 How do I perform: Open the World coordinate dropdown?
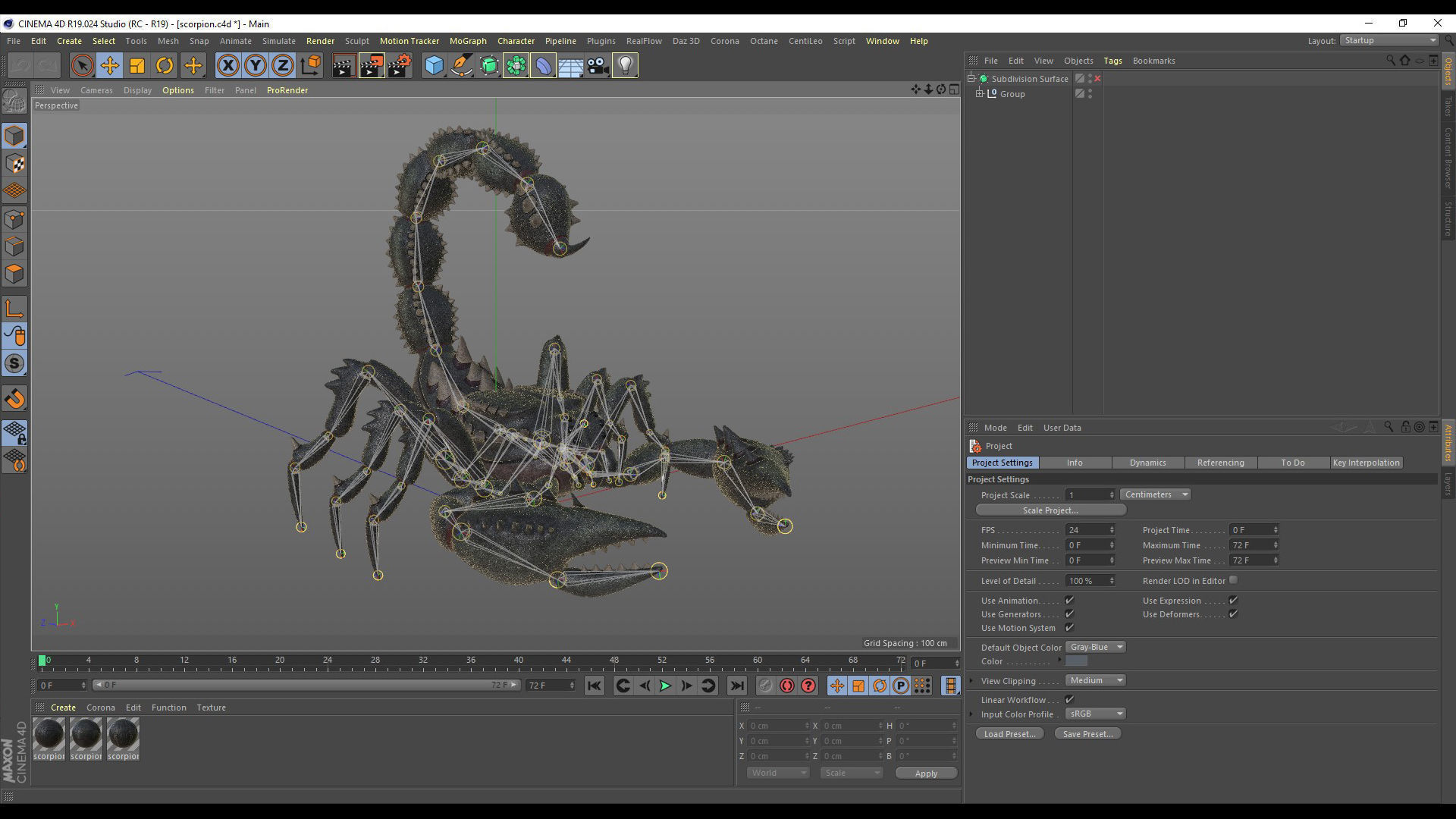coord(777,773)
